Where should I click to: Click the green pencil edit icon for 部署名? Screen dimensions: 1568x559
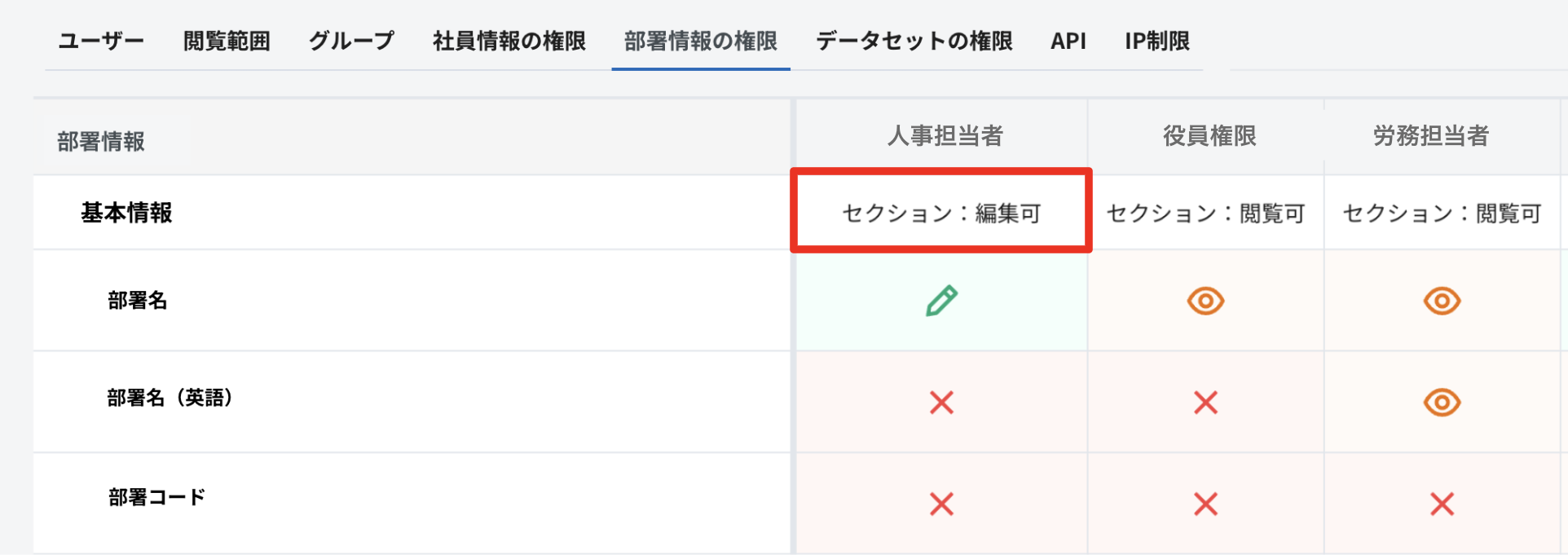[x=941, y=301]
